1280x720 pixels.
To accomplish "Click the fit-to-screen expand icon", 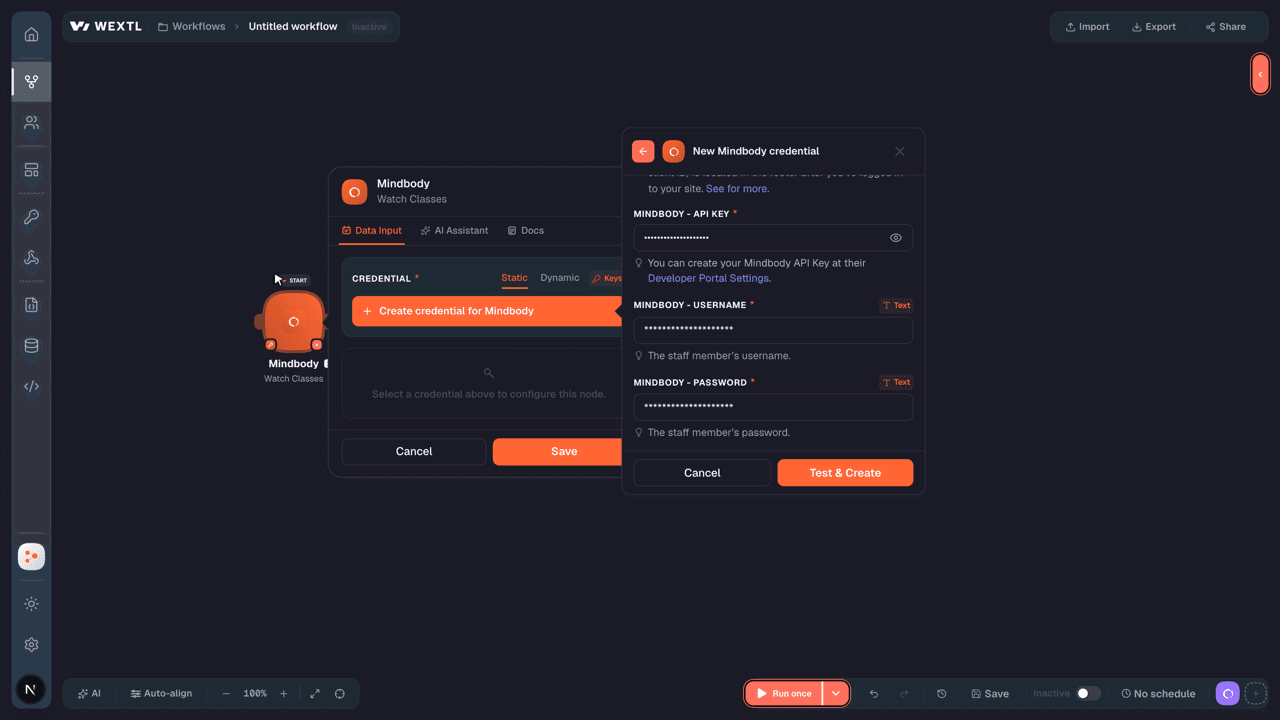I will click(315, 693).
